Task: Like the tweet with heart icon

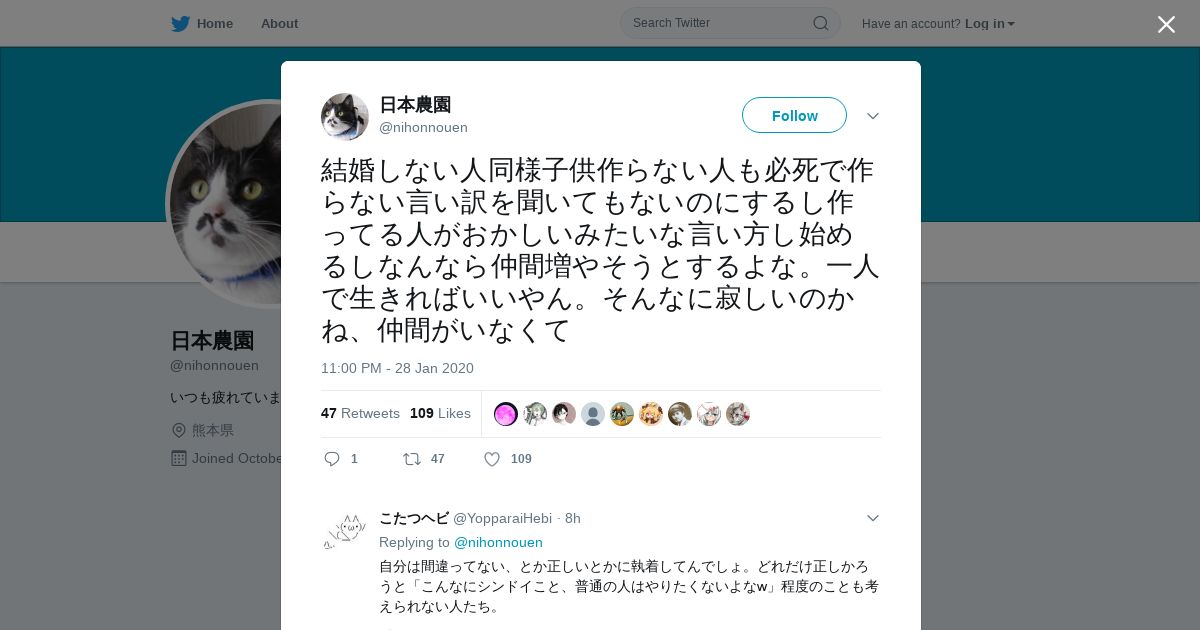Action: point(492,459)
